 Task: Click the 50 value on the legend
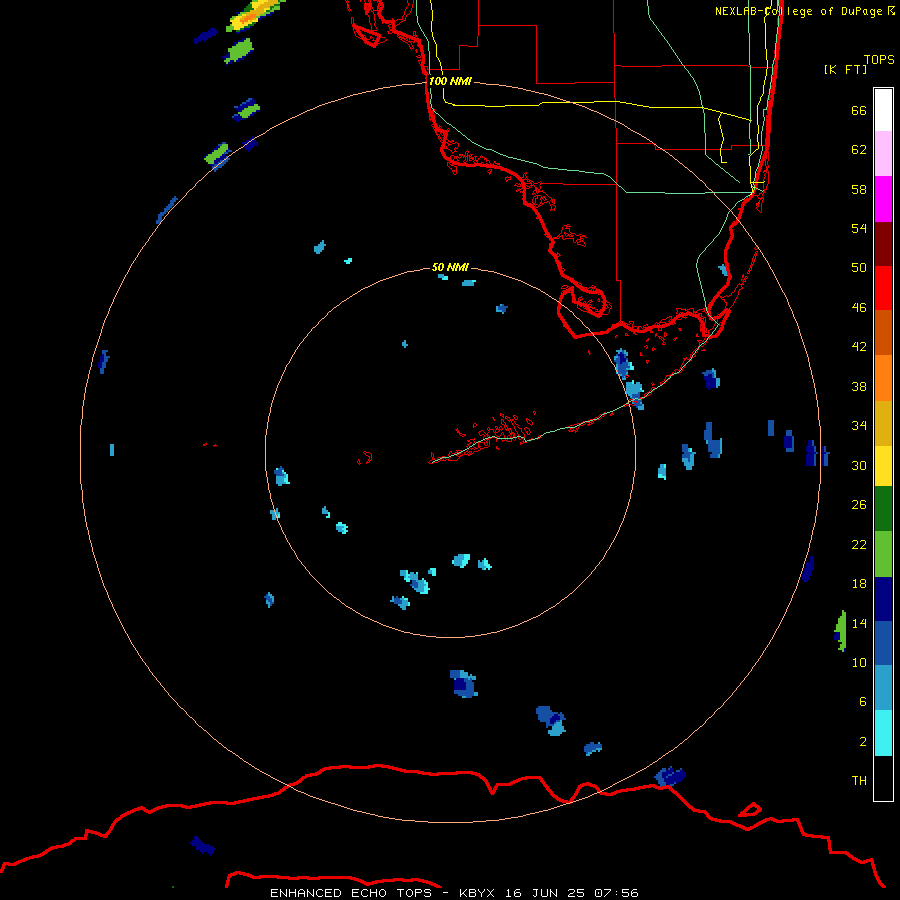pyautogui.click(x=859, y=268)
